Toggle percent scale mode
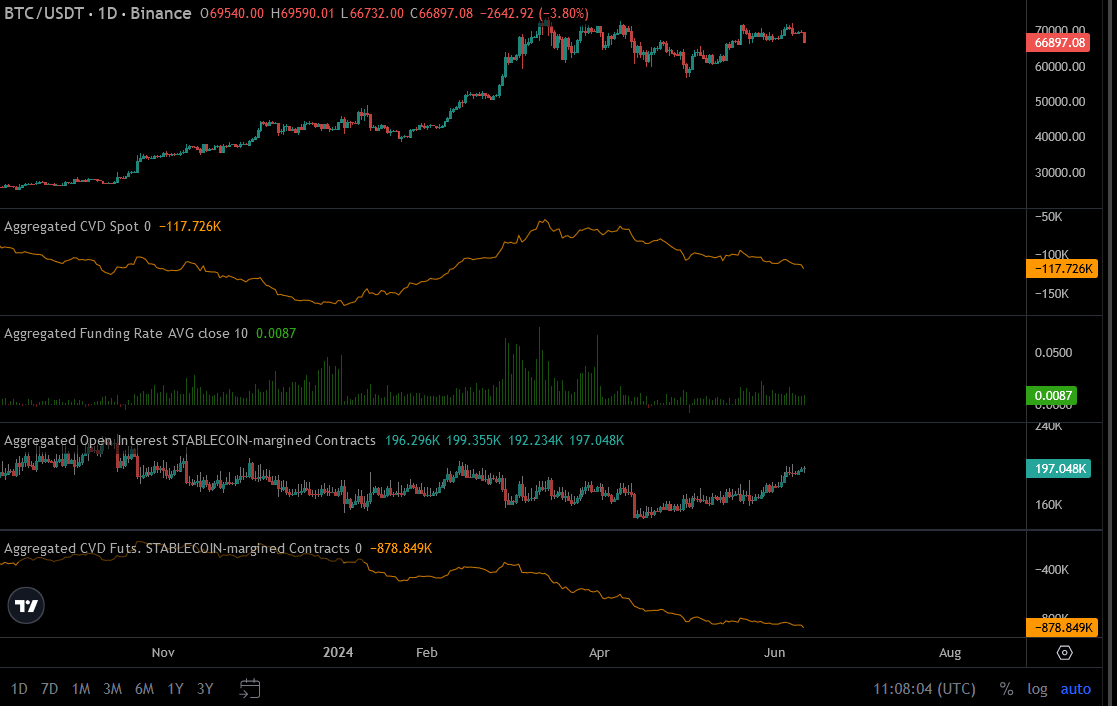 click(x=1006, y=689)
